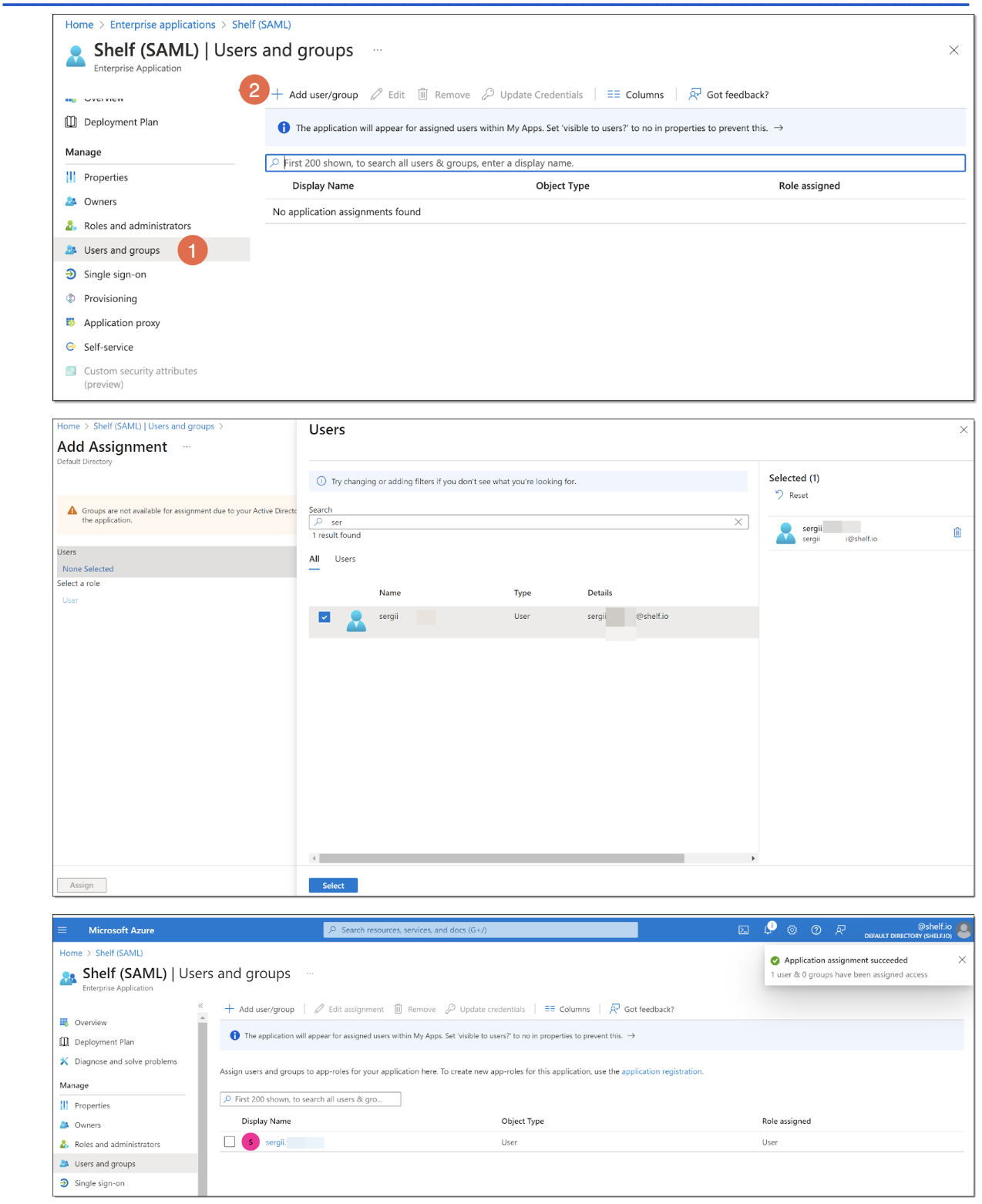Click None Selected under Users in Add Assignment
The height and width of the screenshot is (1204, 982).
[x=88, y=569]
